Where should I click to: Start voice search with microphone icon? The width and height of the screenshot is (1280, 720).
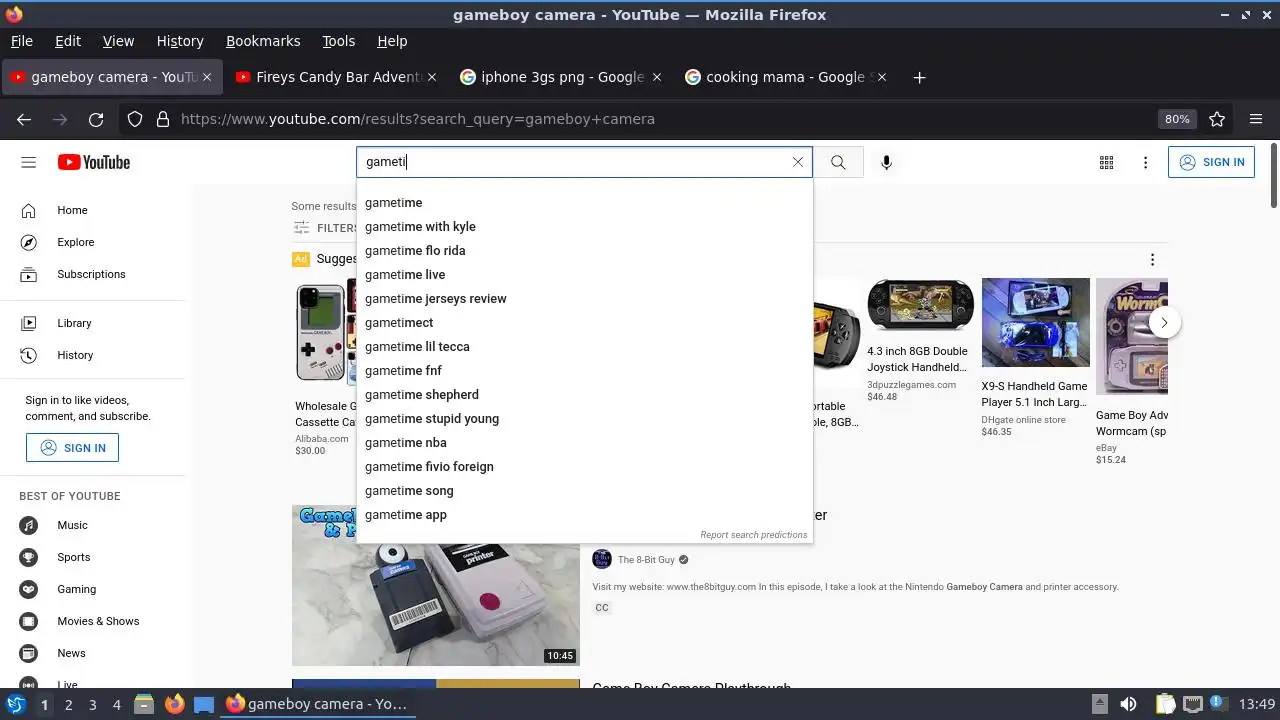(886, 162)
